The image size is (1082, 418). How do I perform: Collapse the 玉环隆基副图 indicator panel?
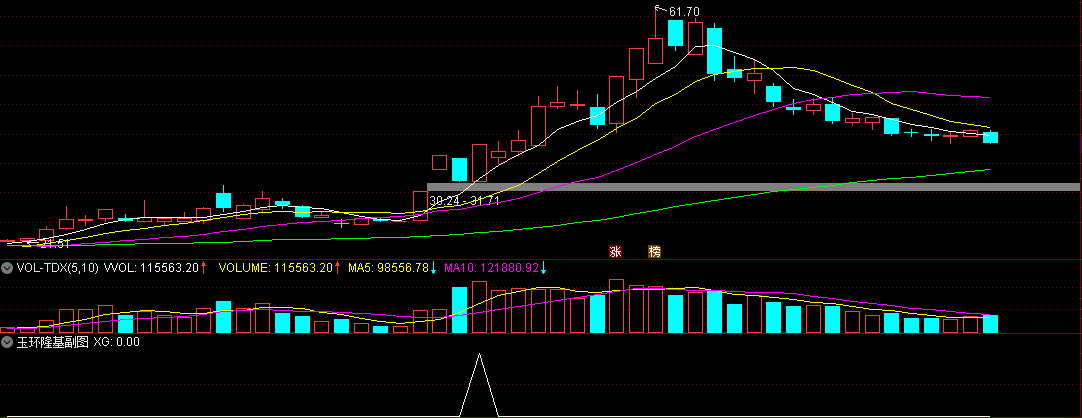[x=7, y=341]
